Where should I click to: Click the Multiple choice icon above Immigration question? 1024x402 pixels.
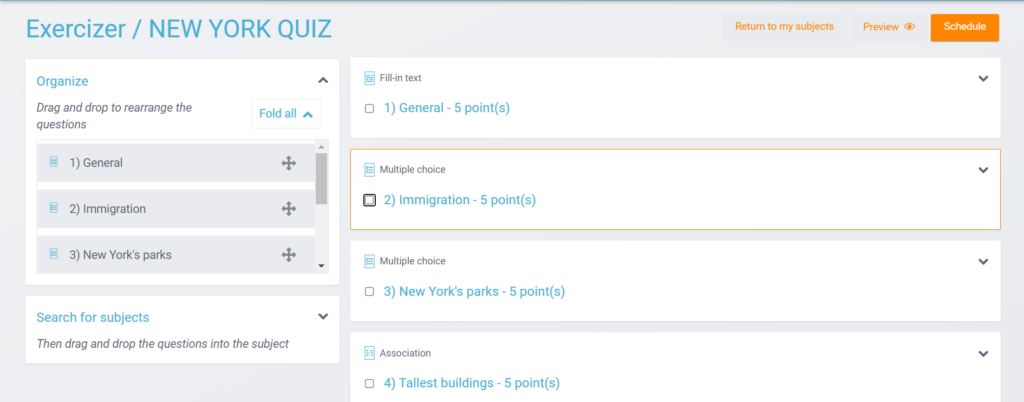(x=370, y=170)
